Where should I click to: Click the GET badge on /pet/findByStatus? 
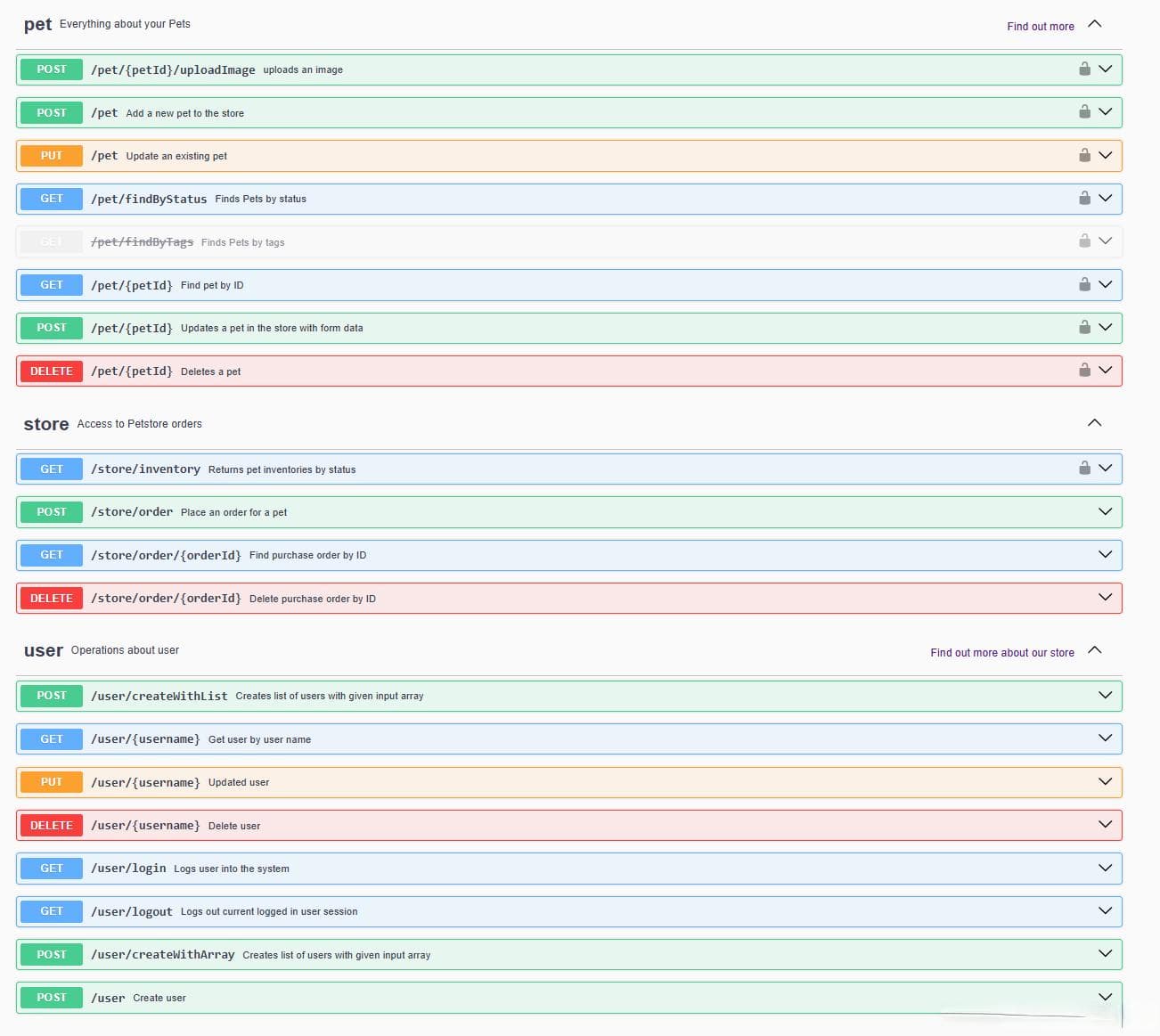point(52,199)
